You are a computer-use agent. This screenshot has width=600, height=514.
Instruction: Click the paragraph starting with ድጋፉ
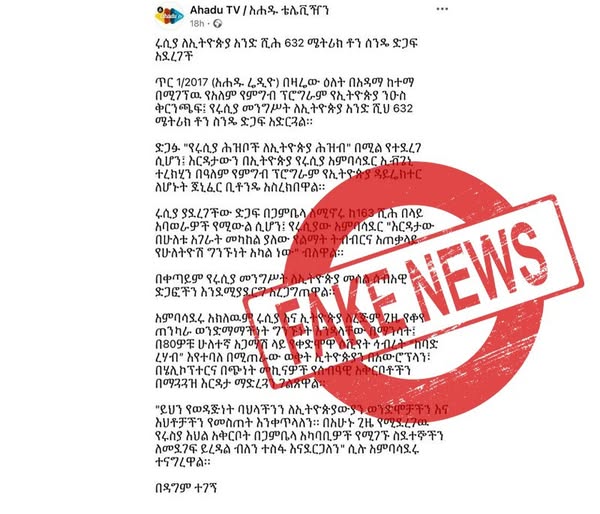pos(289,168)
